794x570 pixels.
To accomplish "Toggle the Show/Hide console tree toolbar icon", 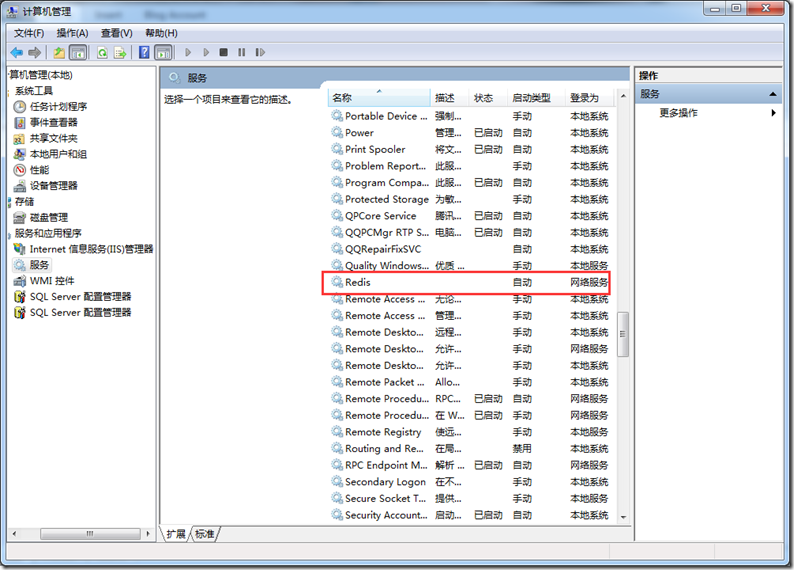I will (x=78, y=52).
